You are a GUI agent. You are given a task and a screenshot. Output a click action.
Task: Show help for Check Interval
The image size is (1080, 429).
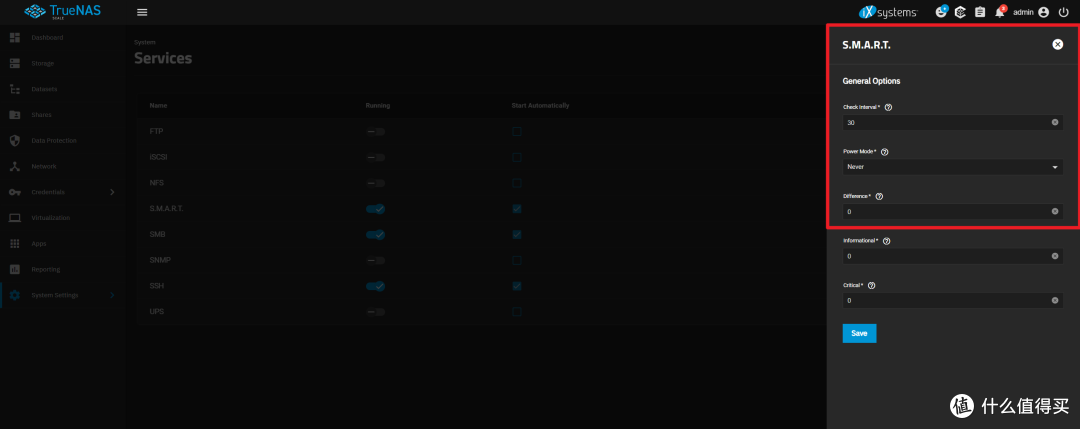pyautogui.click(x=888, y=107)
